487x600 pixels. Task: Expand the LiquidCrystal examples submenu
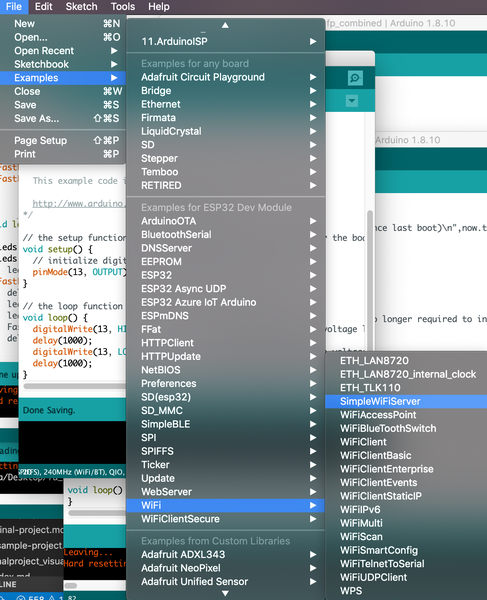(x=225, y=131)
